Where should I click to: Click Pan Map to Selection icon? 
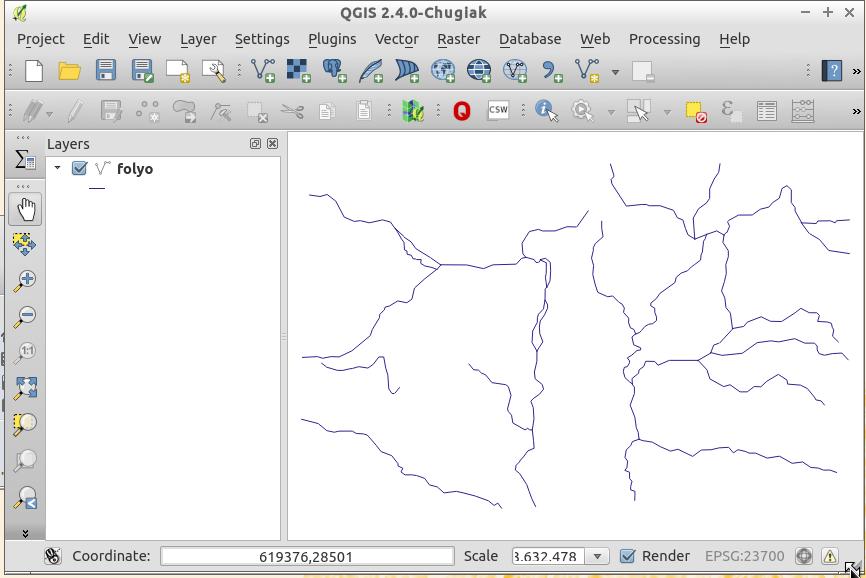[x=24, y=244]
